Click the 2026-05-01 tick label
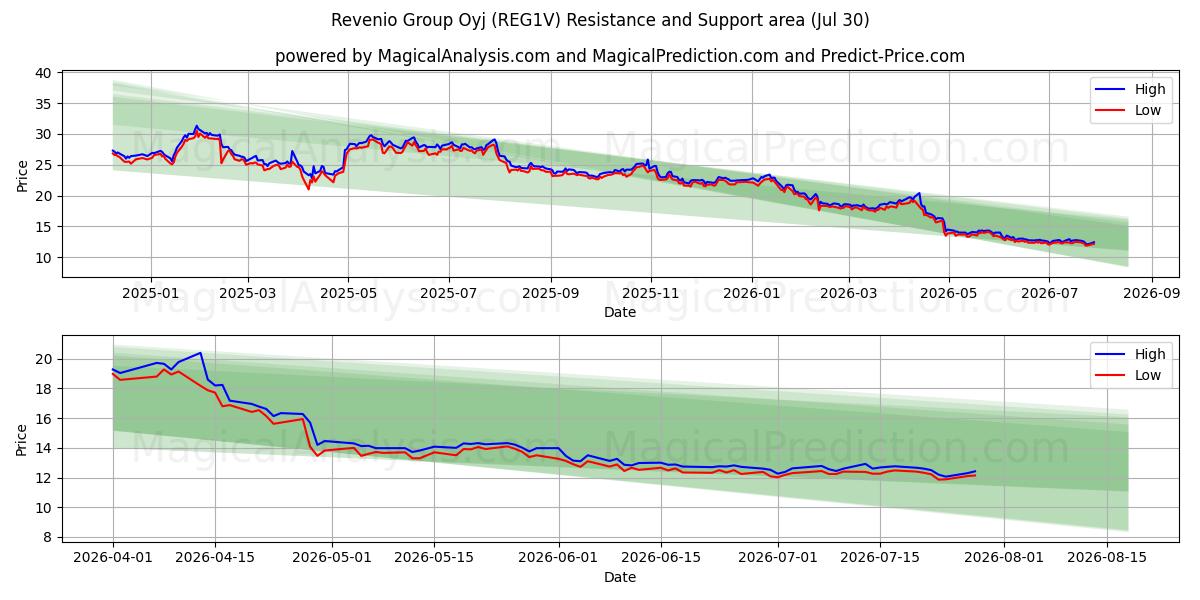The width and height of the screenshot is (1200, 600). coord(332,560)
